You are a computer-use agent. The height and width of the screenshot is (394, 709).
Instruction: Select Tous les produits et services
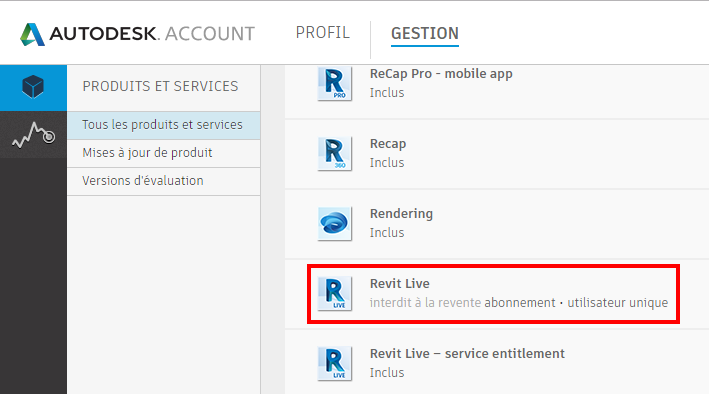tap(163, 125)
